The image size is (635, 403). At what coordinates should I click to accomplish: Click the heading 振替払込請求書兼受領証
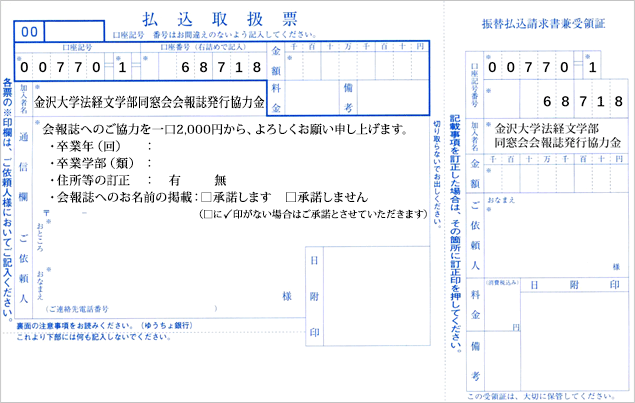coord(543,24)
